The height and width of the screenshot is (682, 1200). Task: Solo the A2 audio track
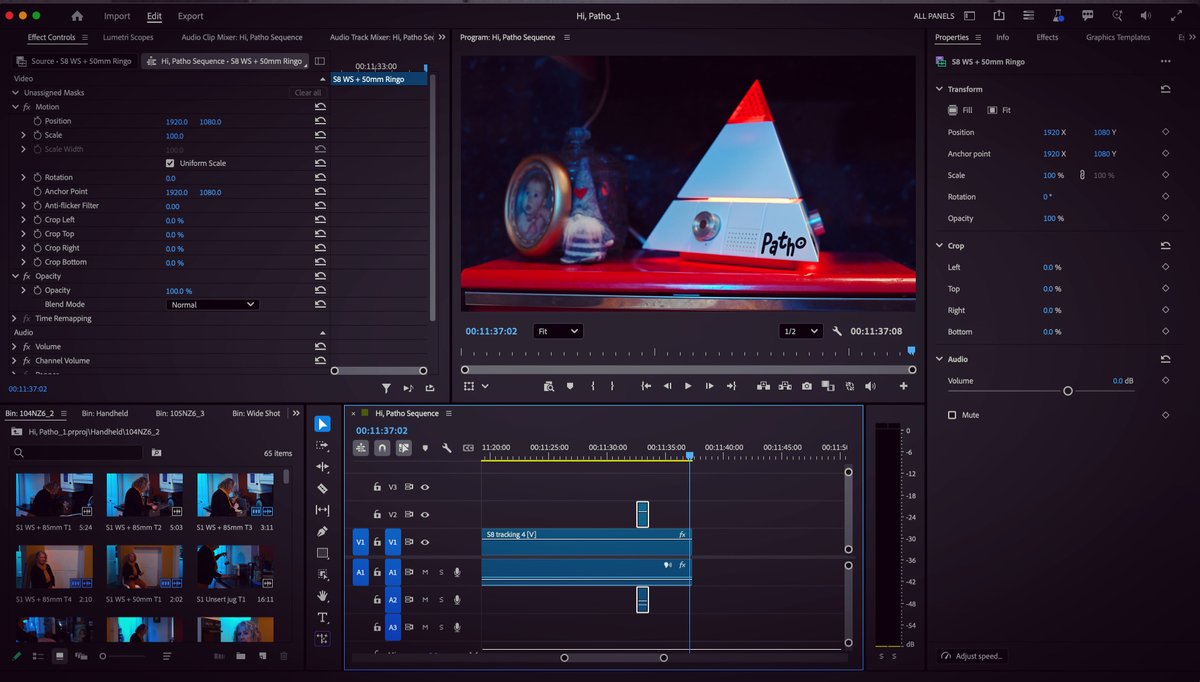click(441, 600)
